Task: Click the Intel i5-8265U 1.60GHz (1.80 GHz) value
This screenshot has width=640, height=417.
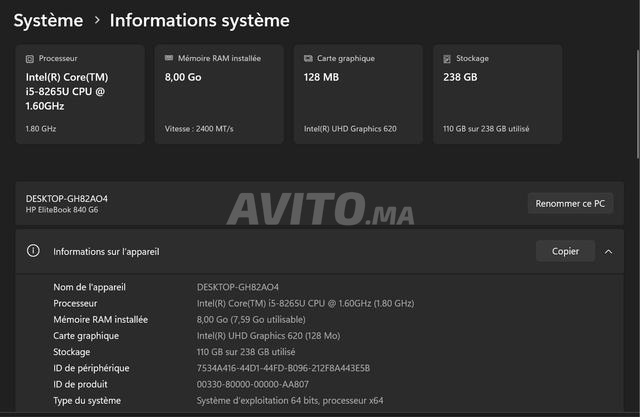Action: coord(305,304)
